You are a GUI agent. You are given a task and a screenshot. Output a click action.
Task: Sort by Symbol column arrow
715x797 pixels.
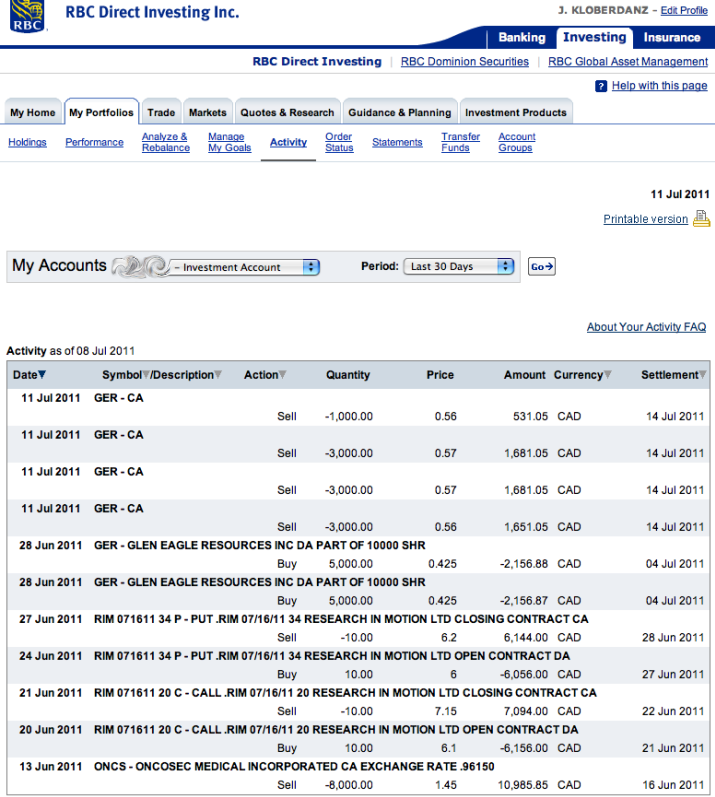tap(146, 375)
